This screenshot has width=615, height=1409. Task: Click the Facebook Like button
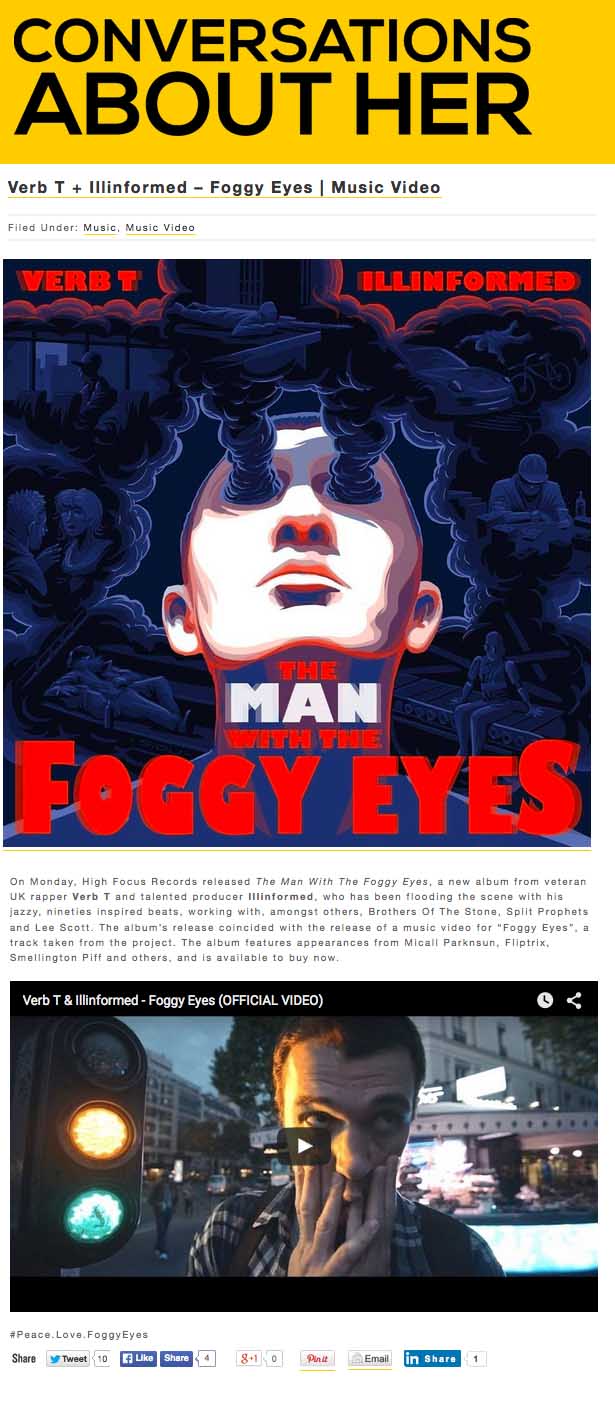pos(138,1359)
